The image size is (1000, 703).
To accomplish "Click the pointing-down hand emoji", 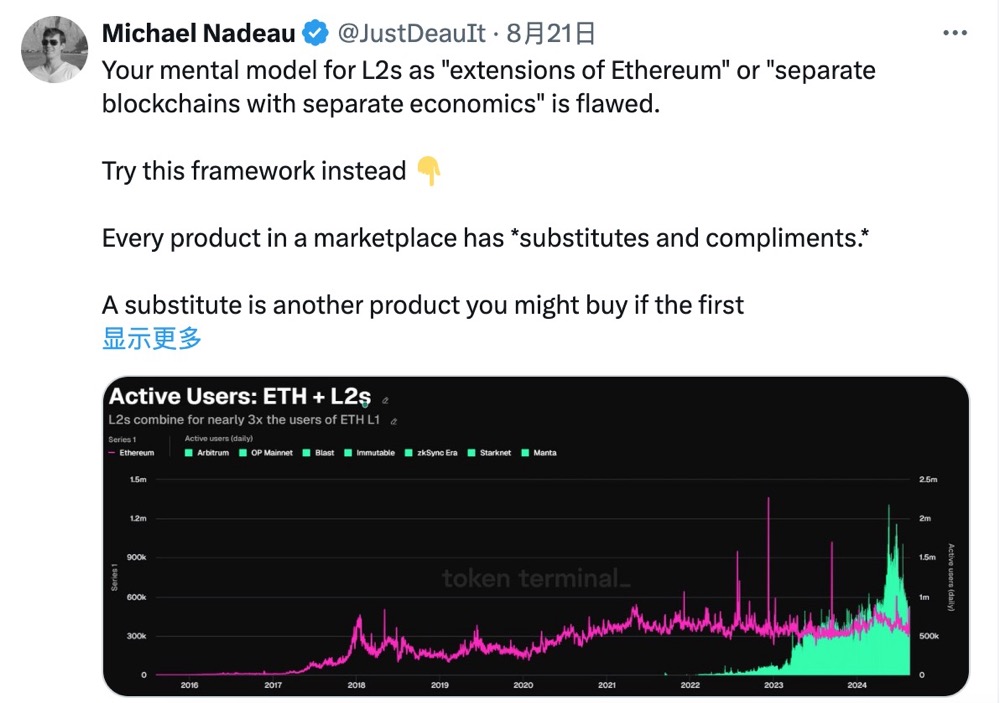I will [428, 171].
